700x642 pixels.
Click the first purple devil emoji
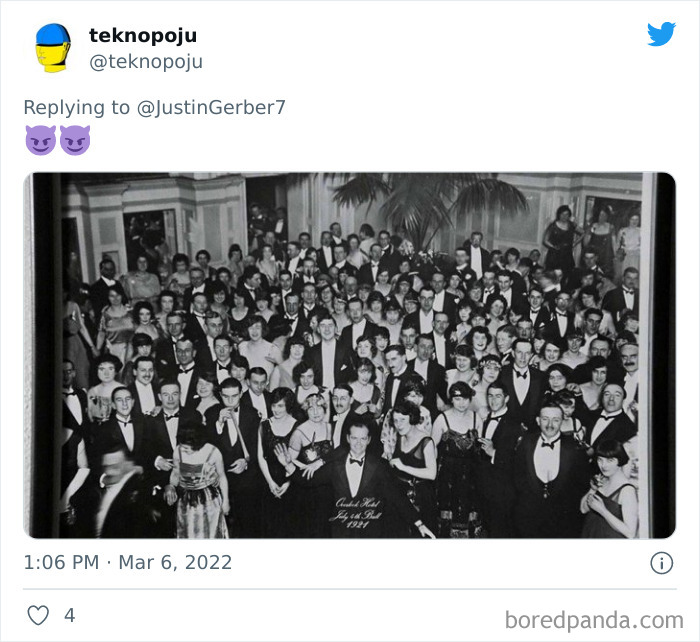40,140
